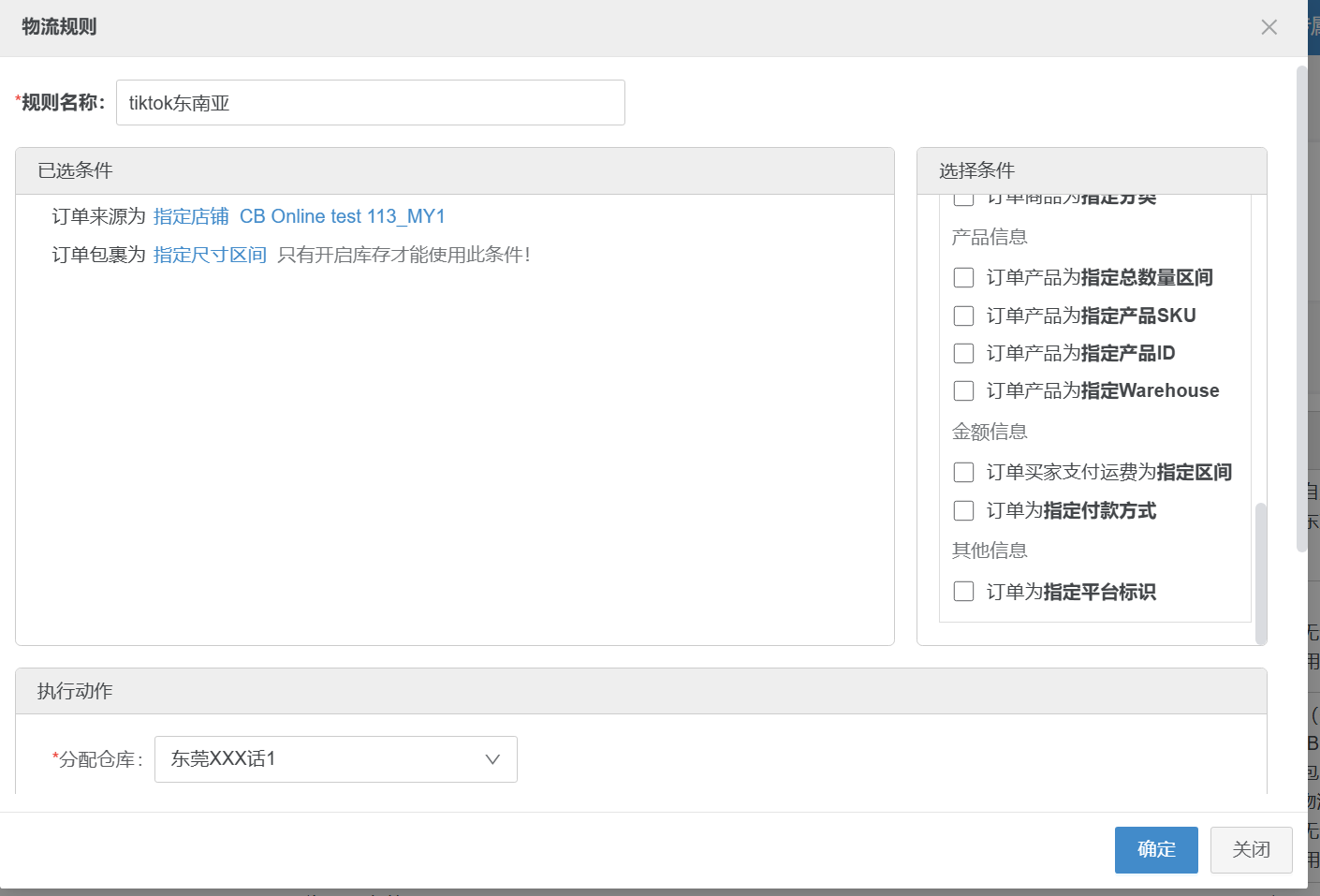
Task: Check 订单为指定平台标识 checkbox
Action: (x=963, y=592)
